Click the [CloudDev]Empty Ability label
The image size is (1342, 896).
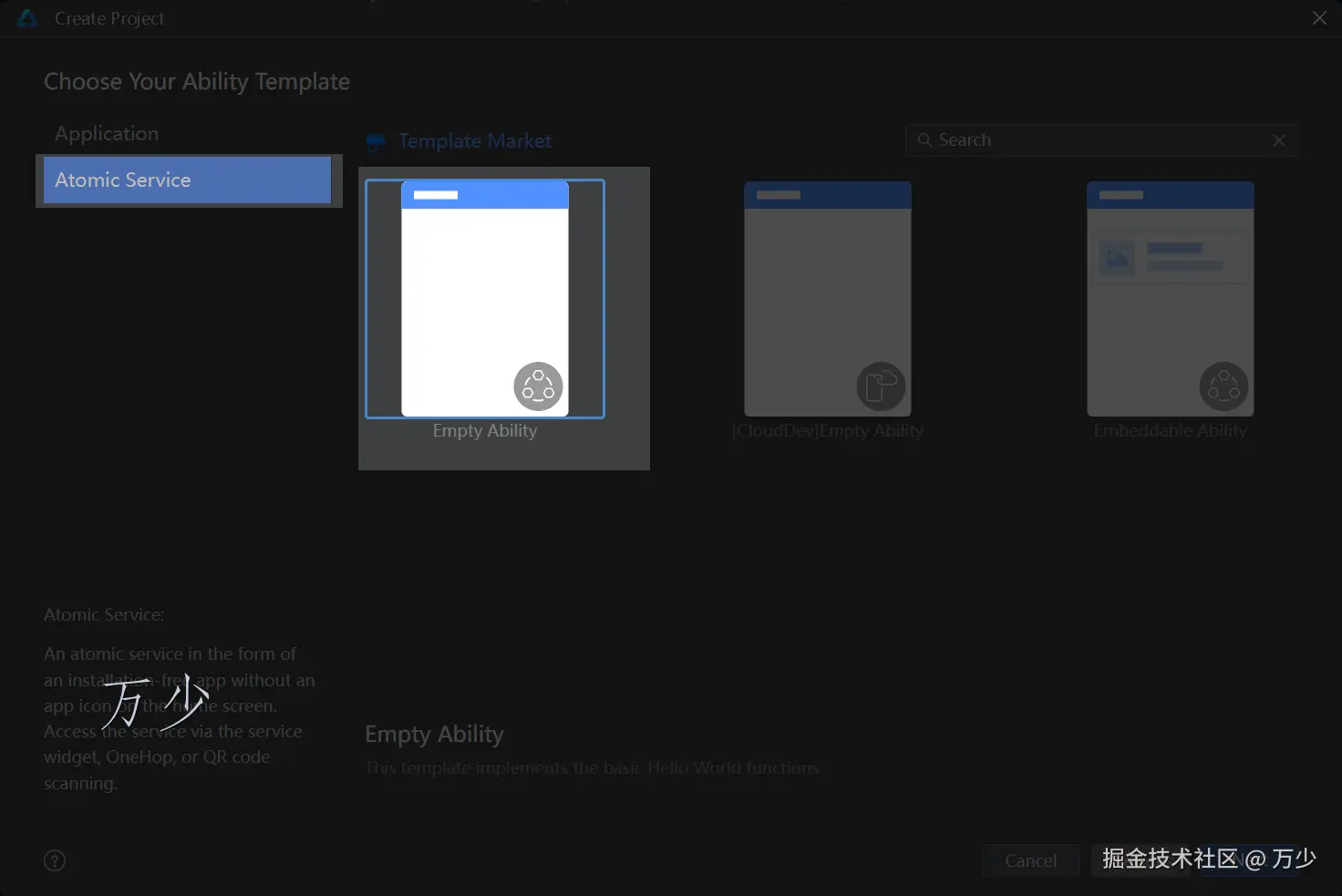coord(828,431)
